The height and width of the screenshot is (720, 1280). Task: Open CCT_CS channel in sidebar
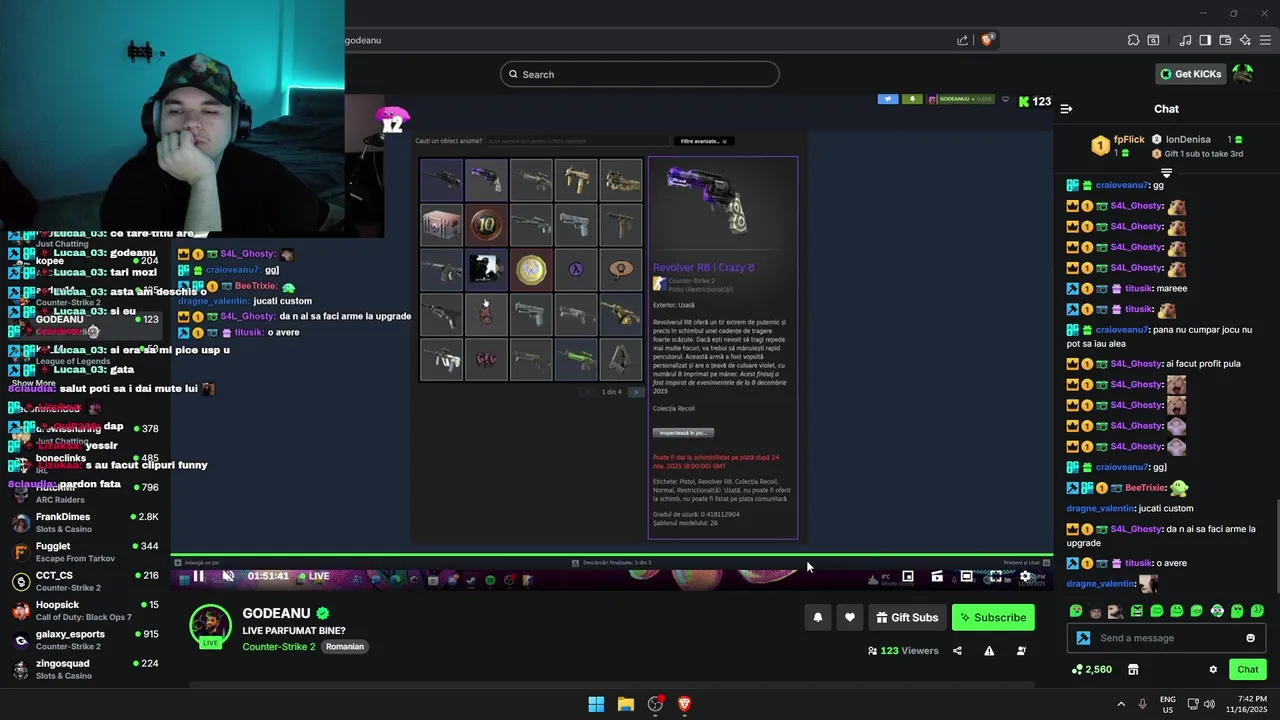pyautogui.click(x=84, y=581)
